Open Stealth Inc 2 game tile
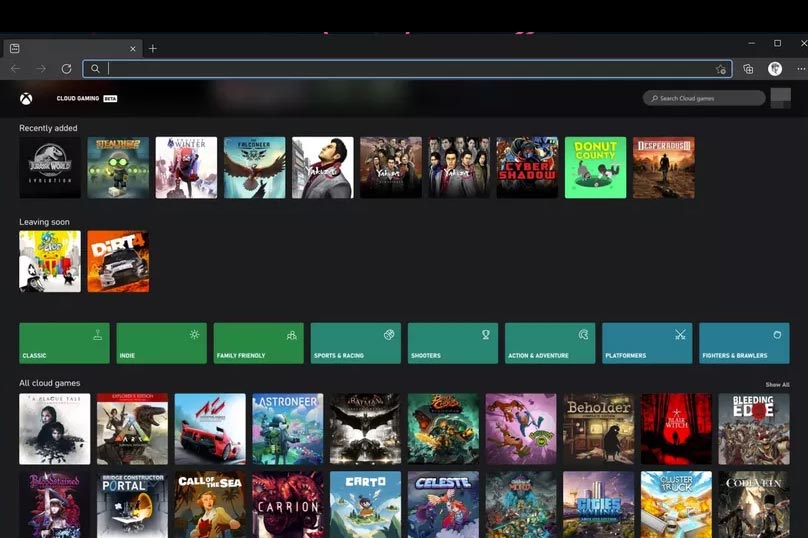Image resolution: width=808 pixels, height=538 pixels. point(118,167)
